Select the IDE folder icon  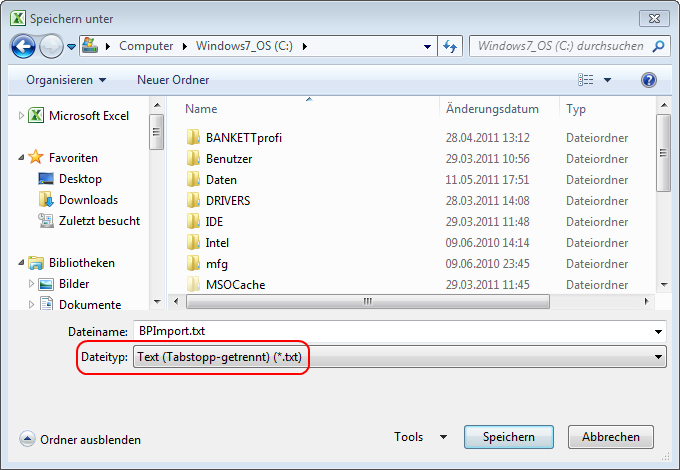point(193,222)
